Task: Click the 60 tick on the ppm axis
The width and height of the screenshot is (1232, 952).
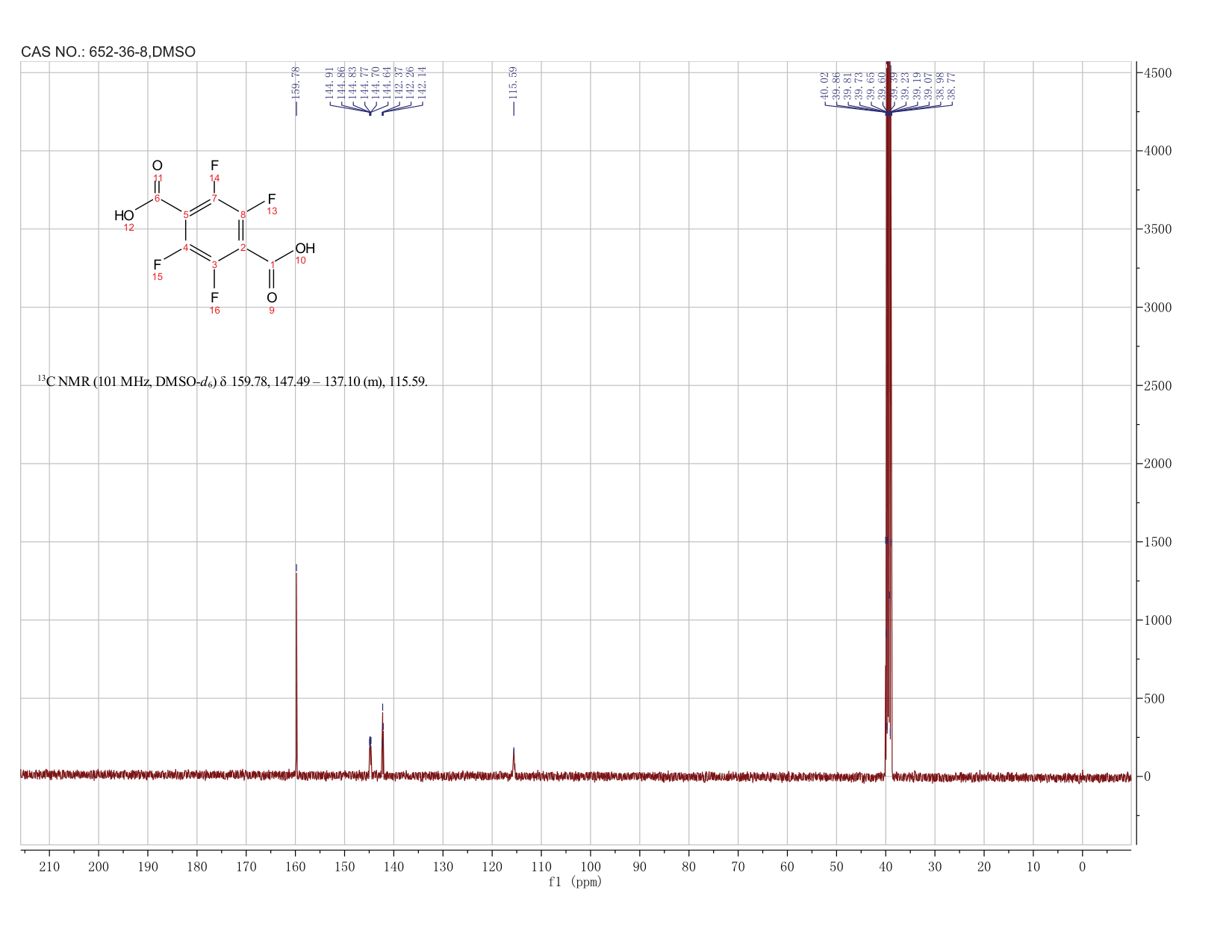Action: (787, 867)
